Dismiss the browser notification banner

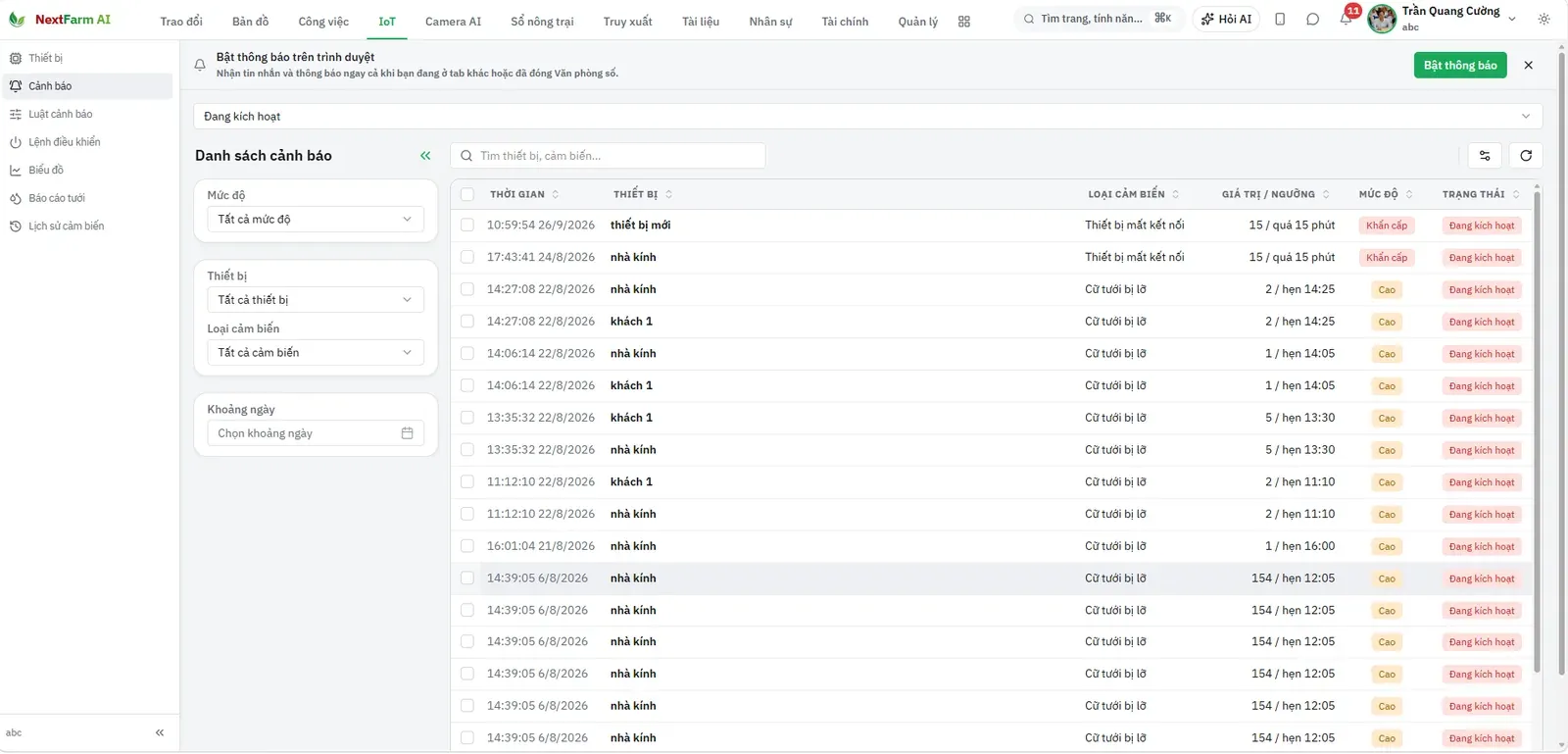[x=1529, y=66]
